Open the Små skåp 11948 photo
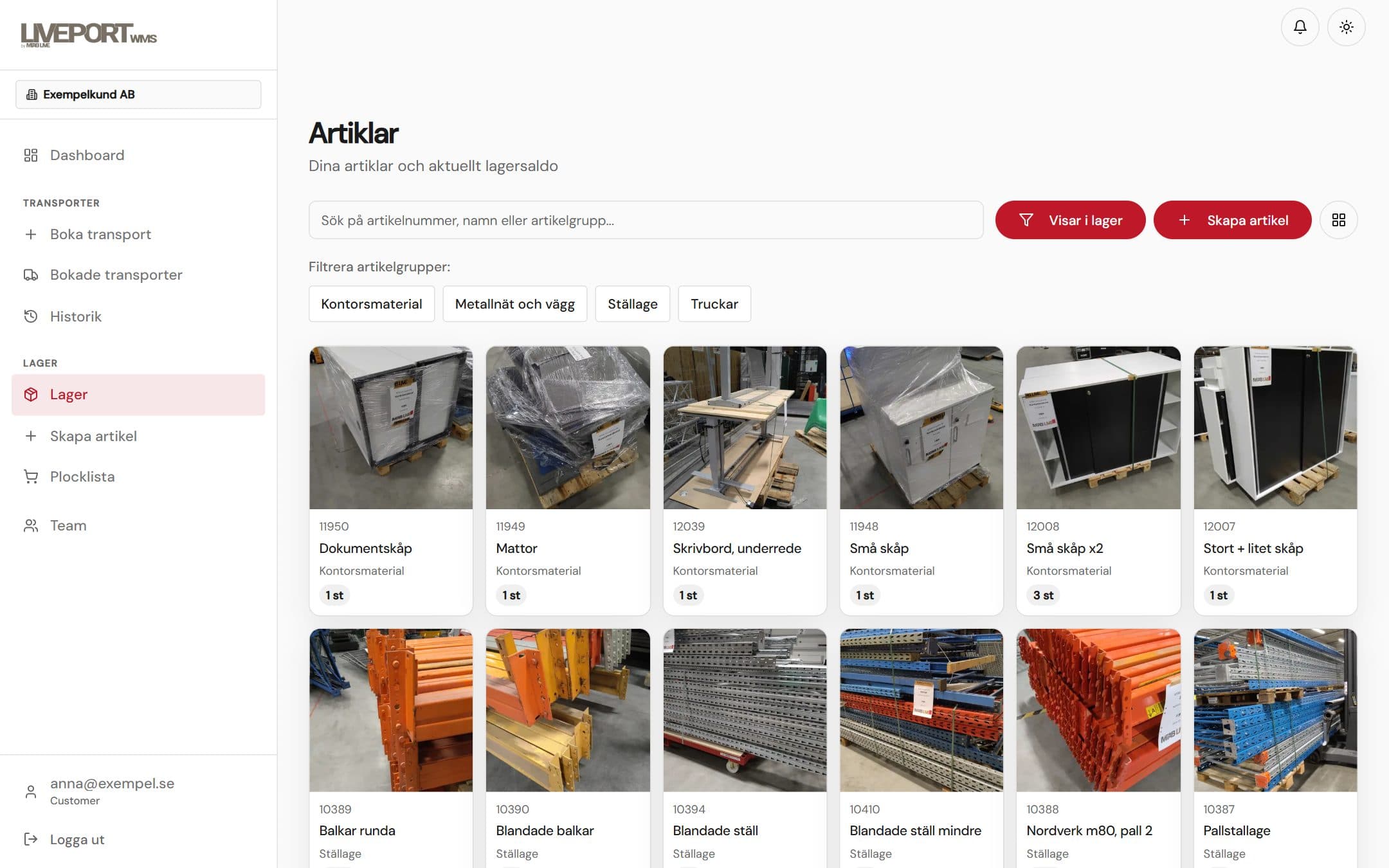The width and height of the screenshot is (1389, 868). tap(921, 428)
